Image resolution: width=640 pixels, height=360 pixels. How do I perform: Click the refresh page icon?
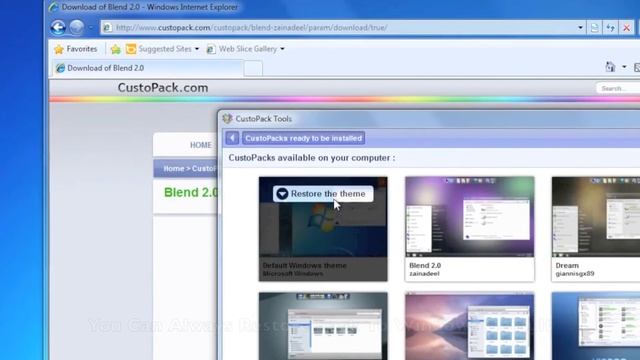[611, 28]
